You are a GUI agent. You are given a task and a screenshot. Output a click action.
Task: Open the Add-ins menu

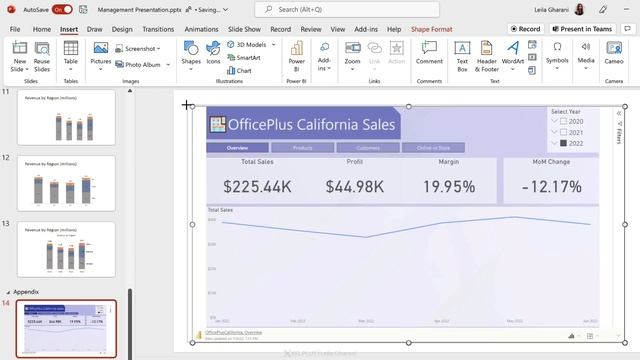pyautogui.click(x=324, y=56)
